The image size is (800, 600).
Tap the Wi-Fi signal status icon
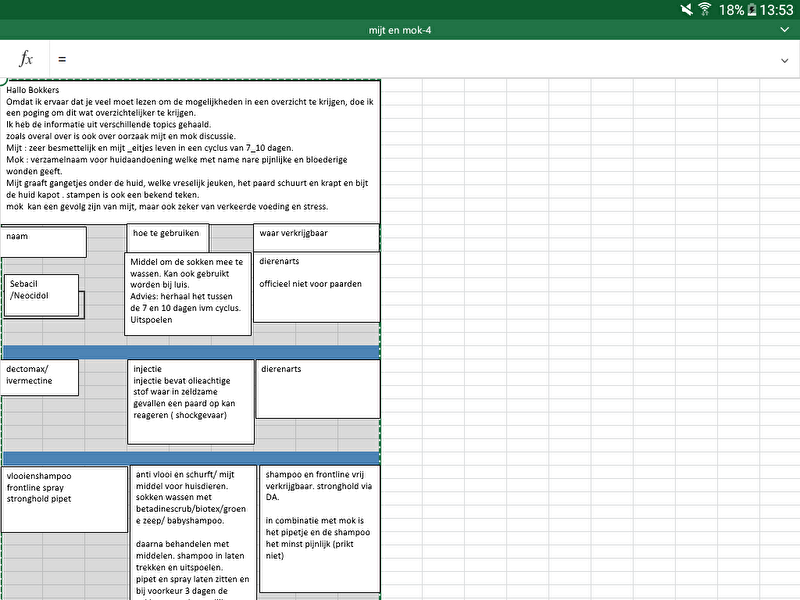705,9
